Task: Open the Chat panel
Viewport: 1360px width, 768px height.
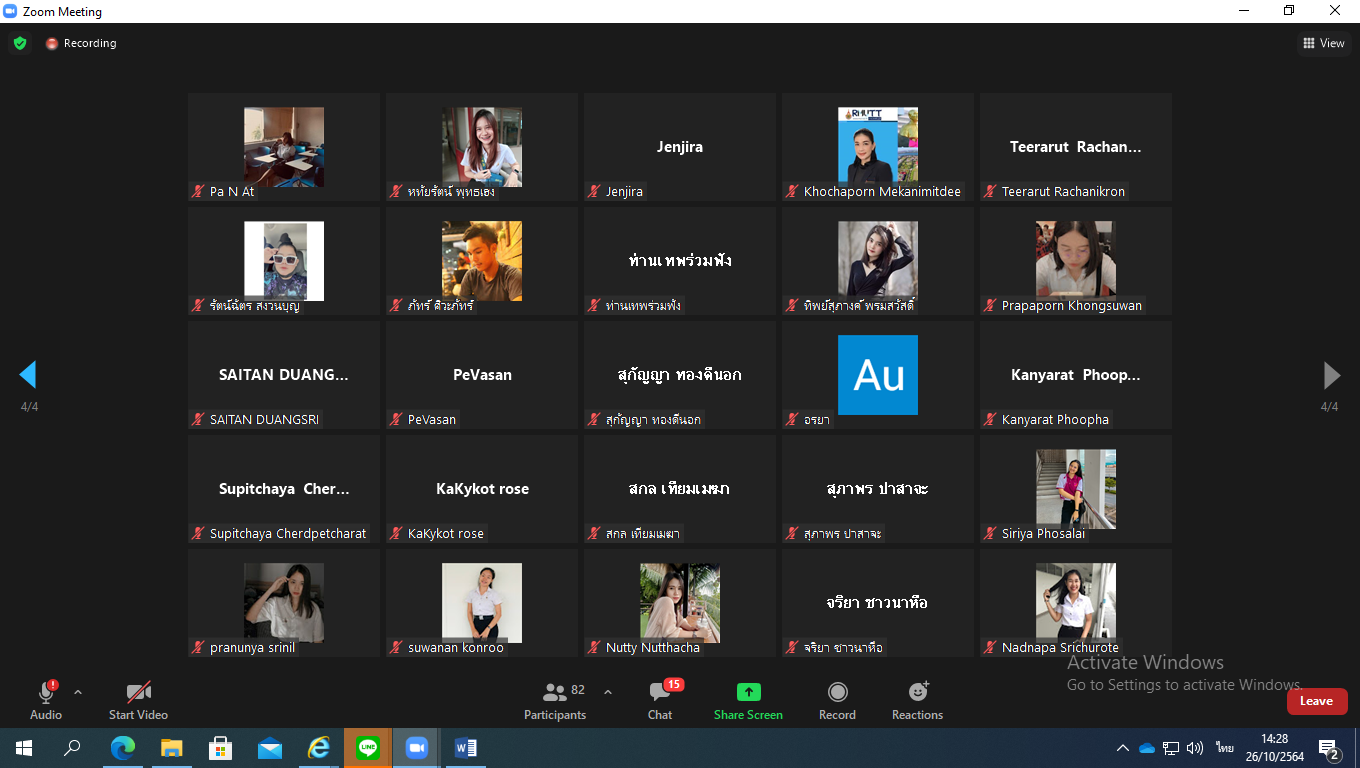Action: coord(660,700)
